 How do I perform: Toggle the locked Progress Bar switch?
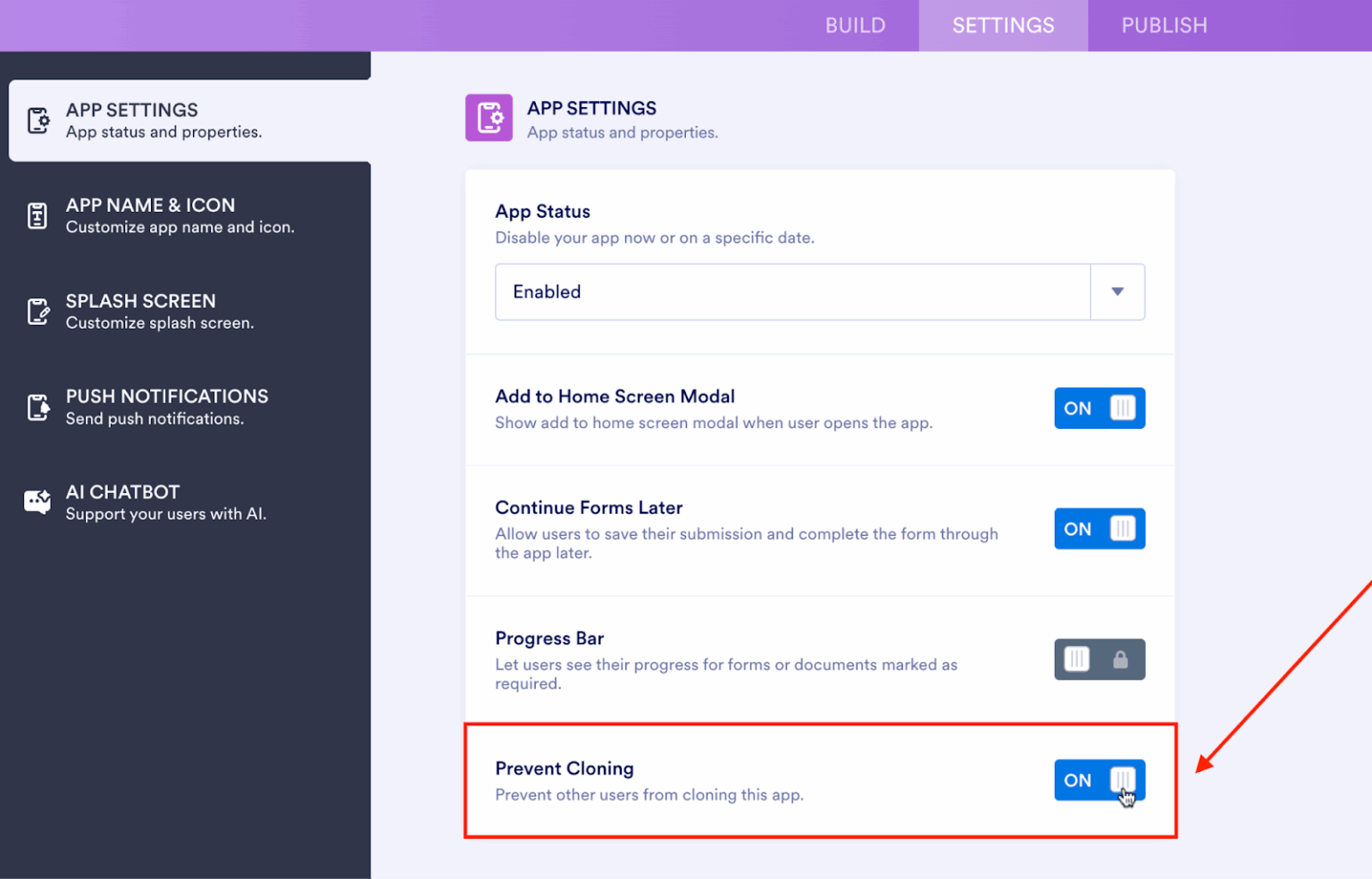(1100, 659)
